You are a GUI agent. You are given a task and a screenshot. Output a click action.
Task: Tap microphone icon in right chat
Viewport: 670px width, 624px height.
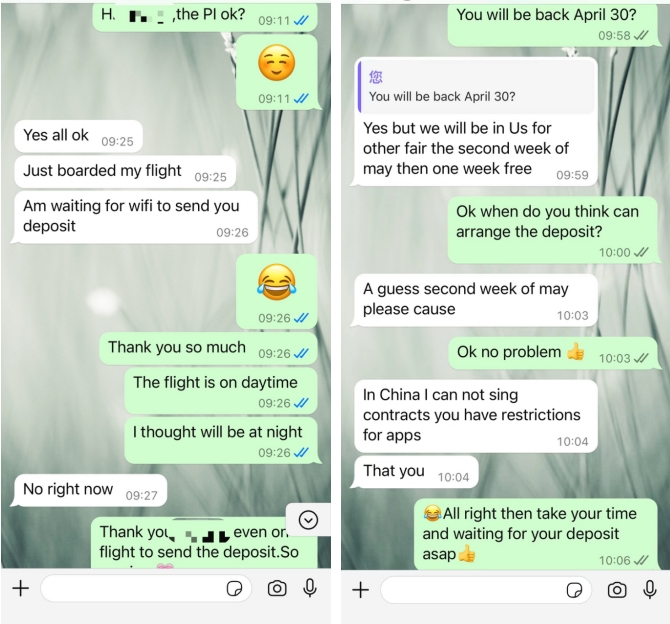[x=650, y=589]
